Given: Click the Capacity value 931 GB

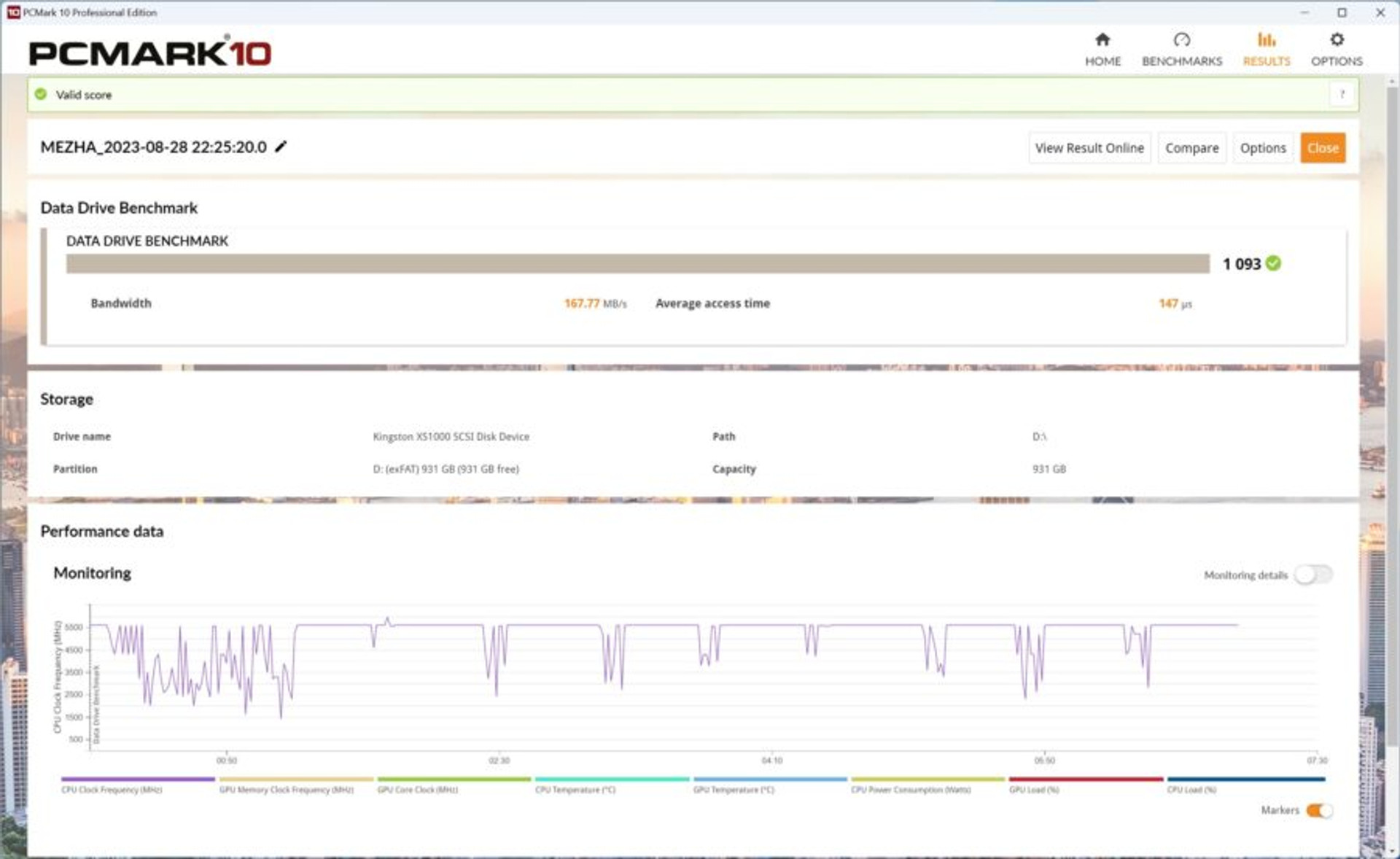Looking at the screenshot, I should (1049, 469).
